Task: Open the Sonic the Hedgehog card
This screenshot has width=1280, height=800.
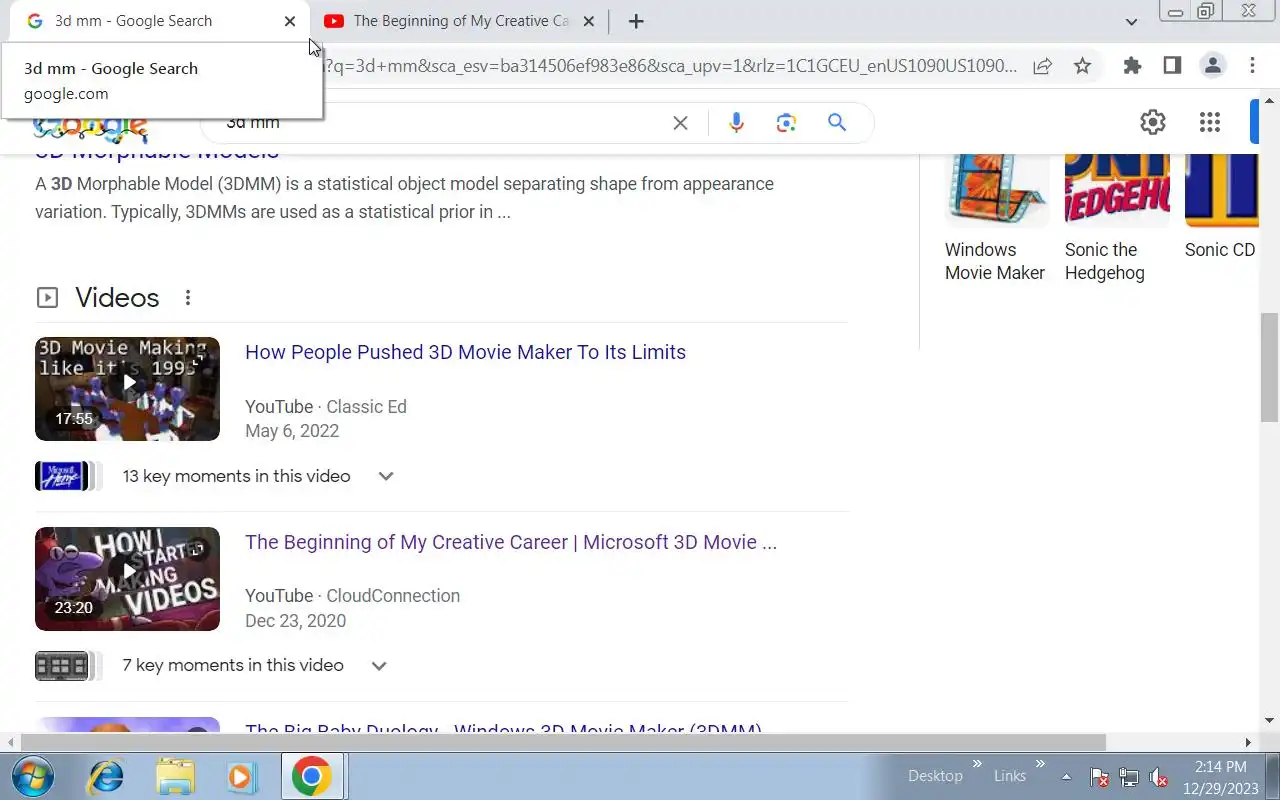Action: [1116, 219]
